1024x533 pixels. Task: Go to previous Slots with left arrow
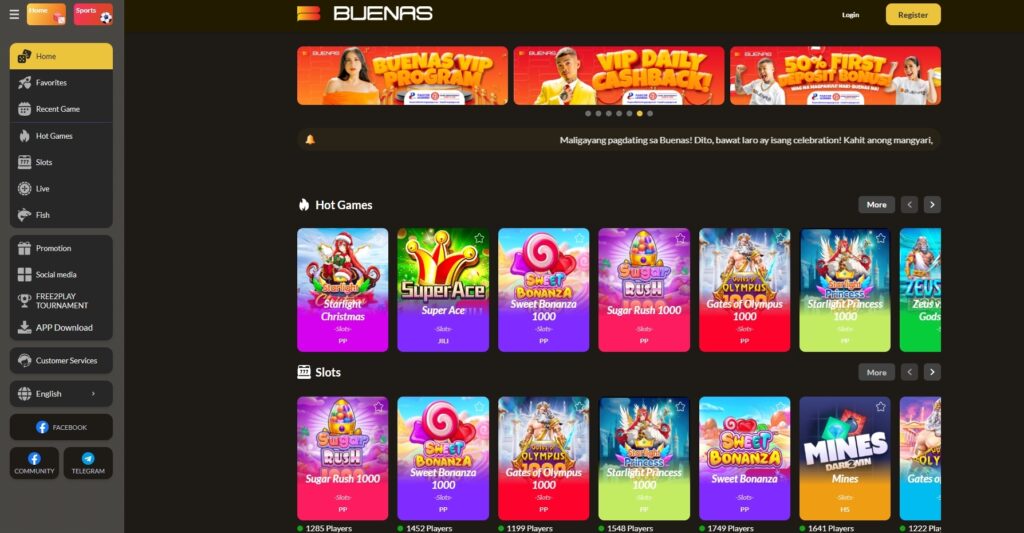pyautogui.click(x=910, y=372)
